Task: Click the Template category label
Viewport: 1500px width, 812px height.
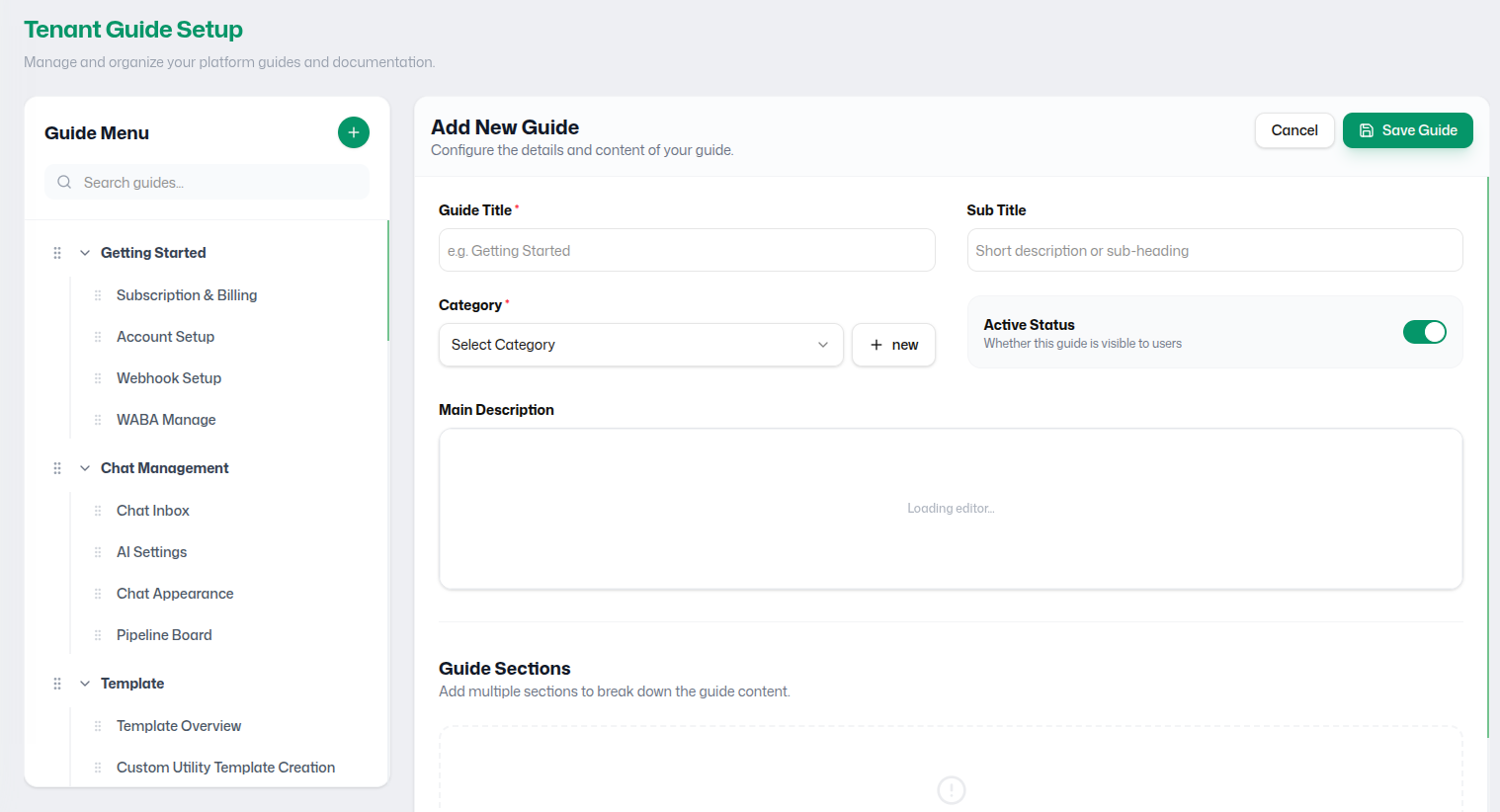Action: pyautogui.click(x=132, y=684)
